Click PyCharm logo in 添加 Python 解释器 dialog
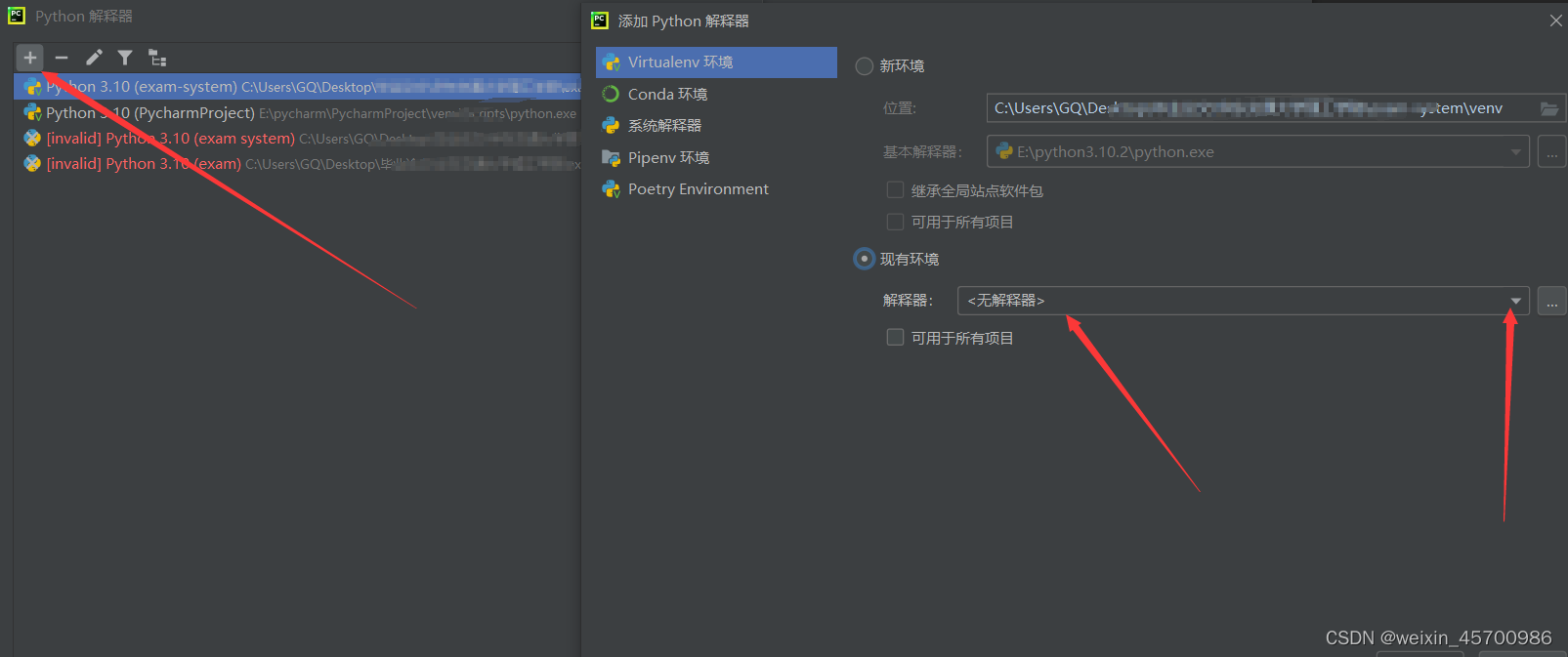 pos(600,21)
